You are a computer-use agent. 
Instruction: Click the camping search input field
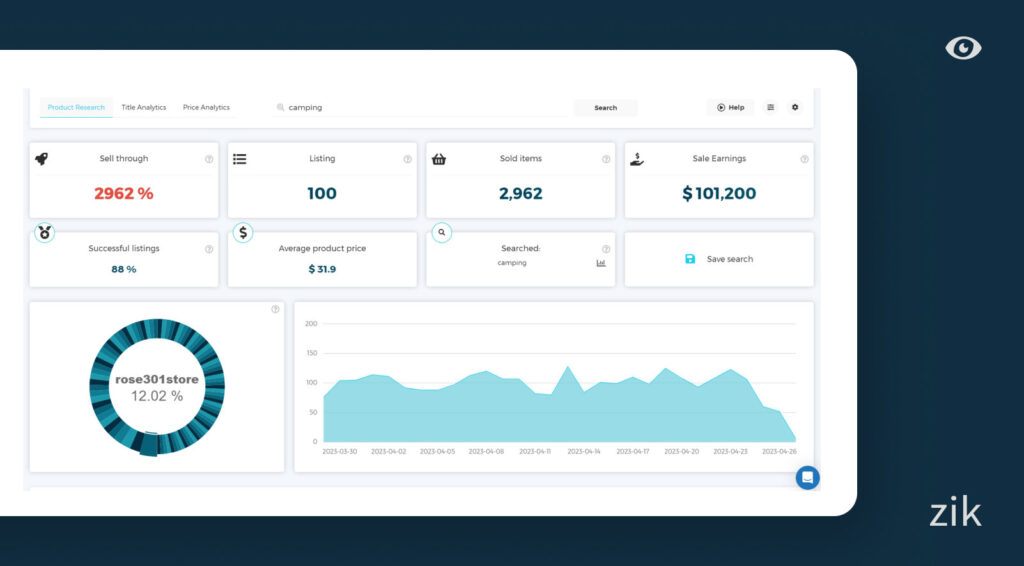420,108
